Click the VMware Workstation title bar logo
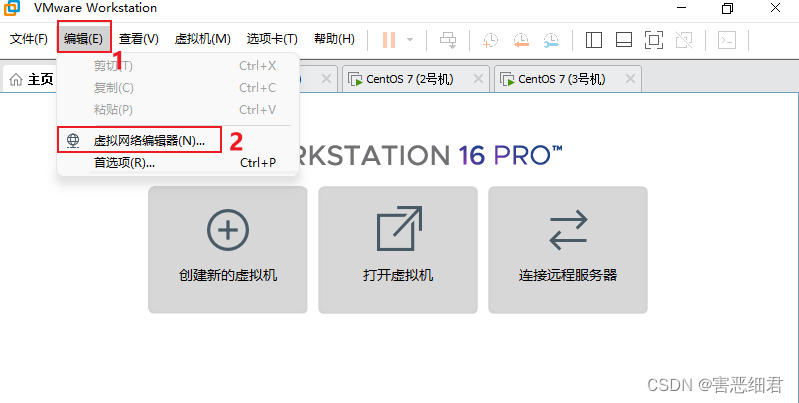 [x=12, y=8]
